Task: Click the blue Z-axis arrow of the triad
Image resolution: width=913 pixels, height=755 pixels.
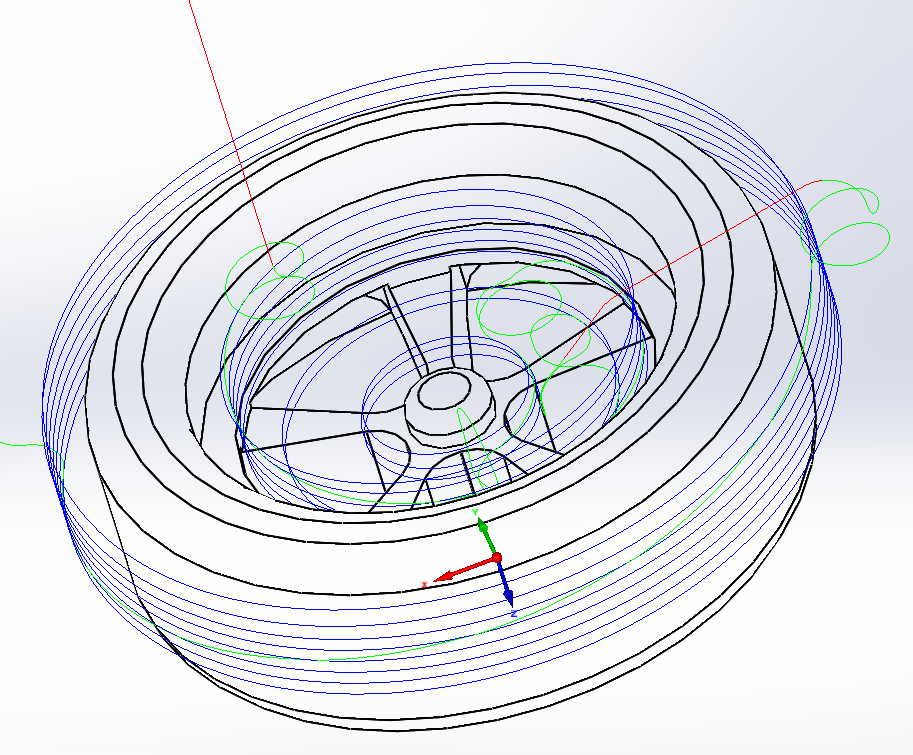Action: [504, 583]
